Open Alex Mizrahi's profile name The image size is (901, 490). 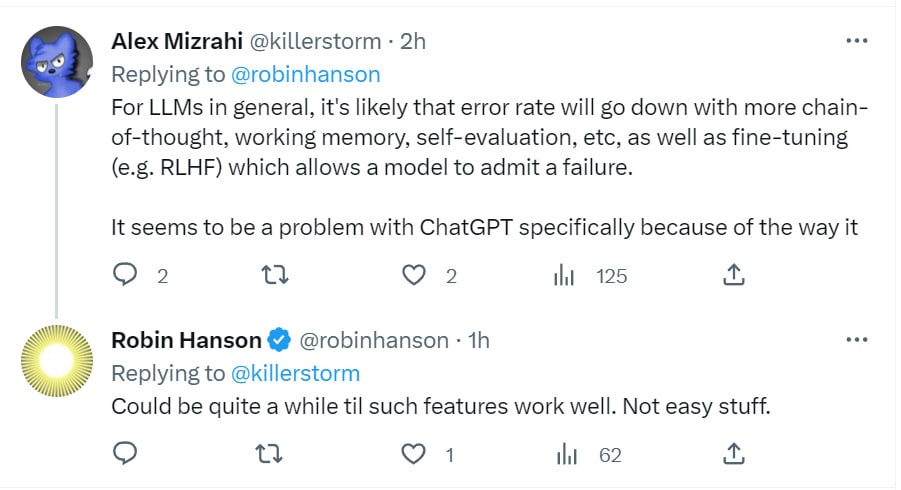(x=173, y=41)
